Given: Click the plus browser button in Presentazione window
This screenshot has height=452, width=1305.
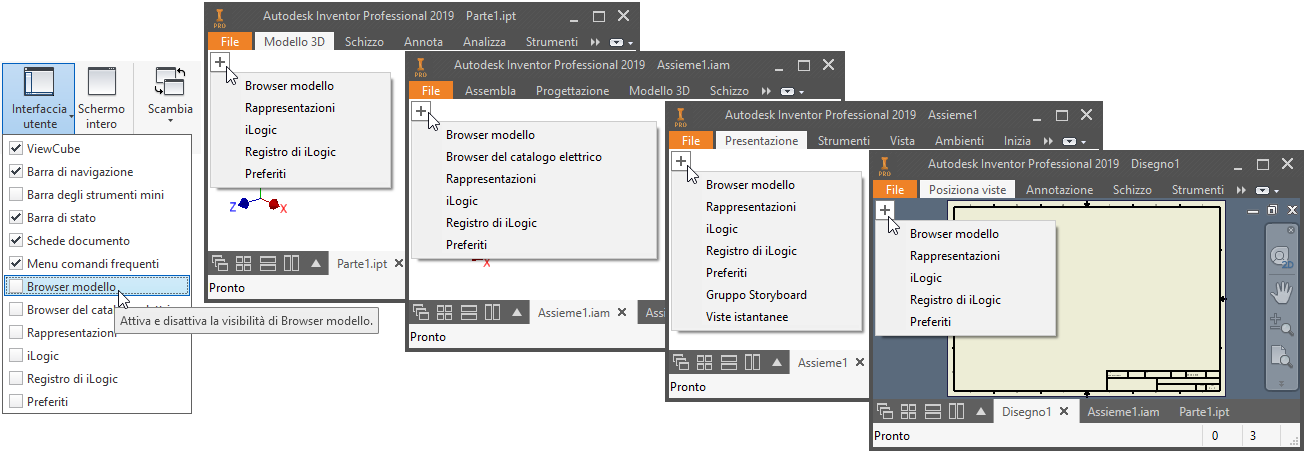Looking at the screenshot, I should tap(681, 161).
